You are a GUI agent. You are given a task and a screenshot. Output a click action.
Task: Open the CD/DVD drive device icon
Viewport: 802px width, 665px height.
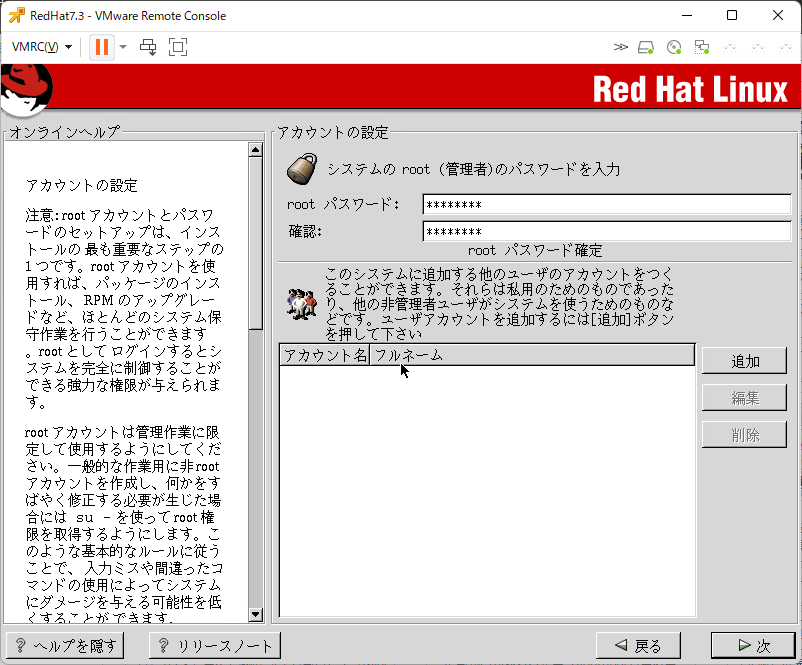[x=674, y=48]
